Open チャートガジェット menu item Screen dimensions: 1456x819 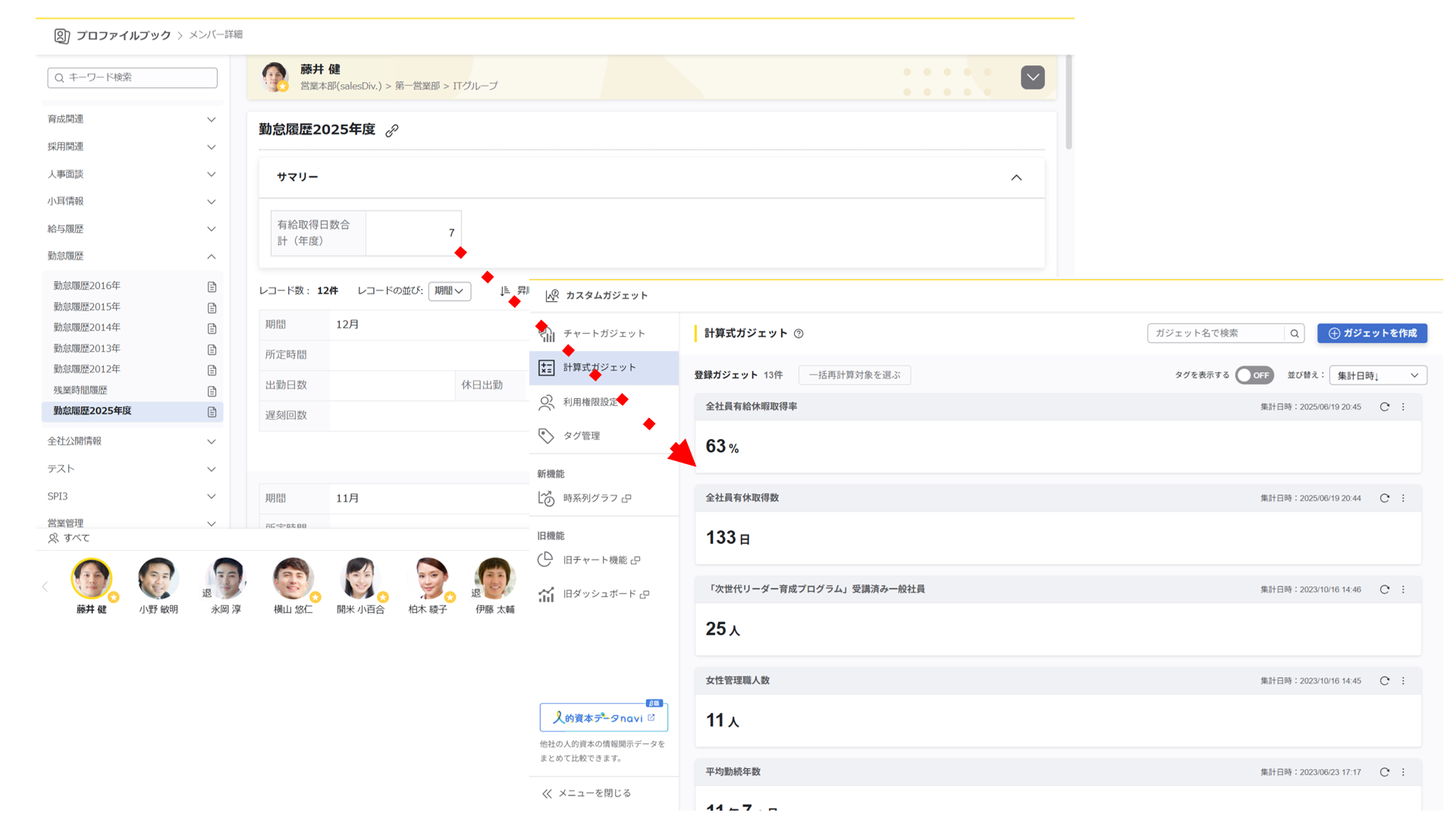coord(604,334)
